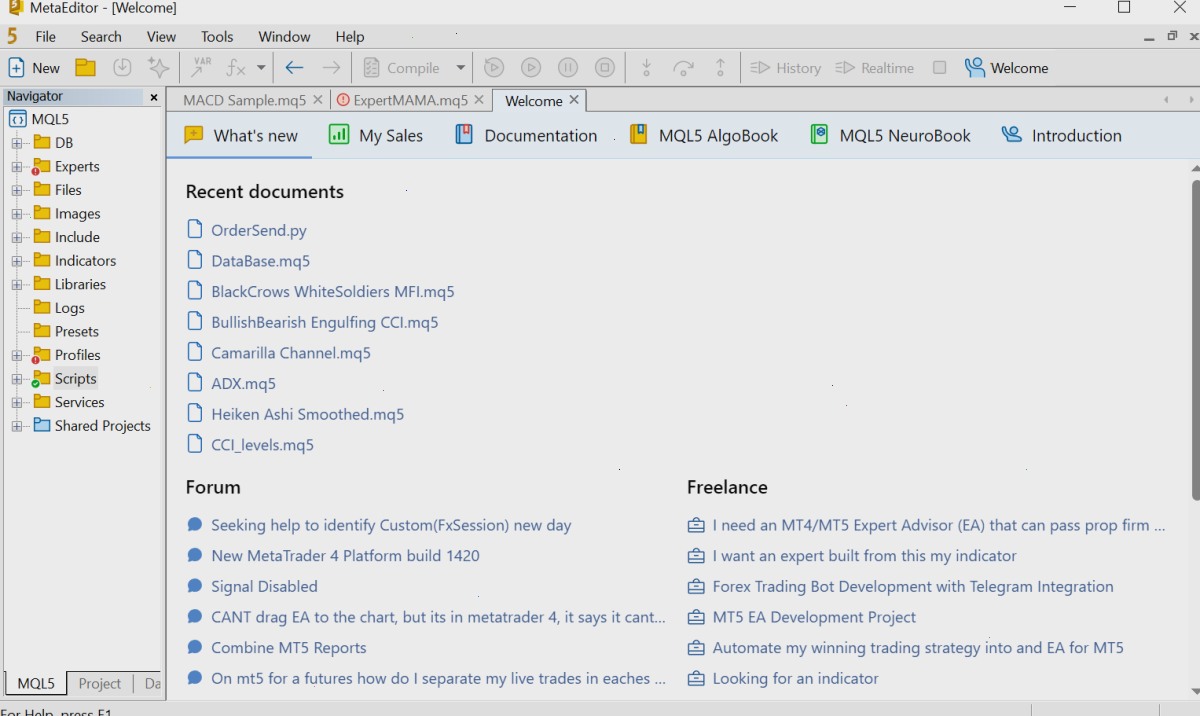
Task: Open the Compile dropdown arrow
Action: pos(461,68)
